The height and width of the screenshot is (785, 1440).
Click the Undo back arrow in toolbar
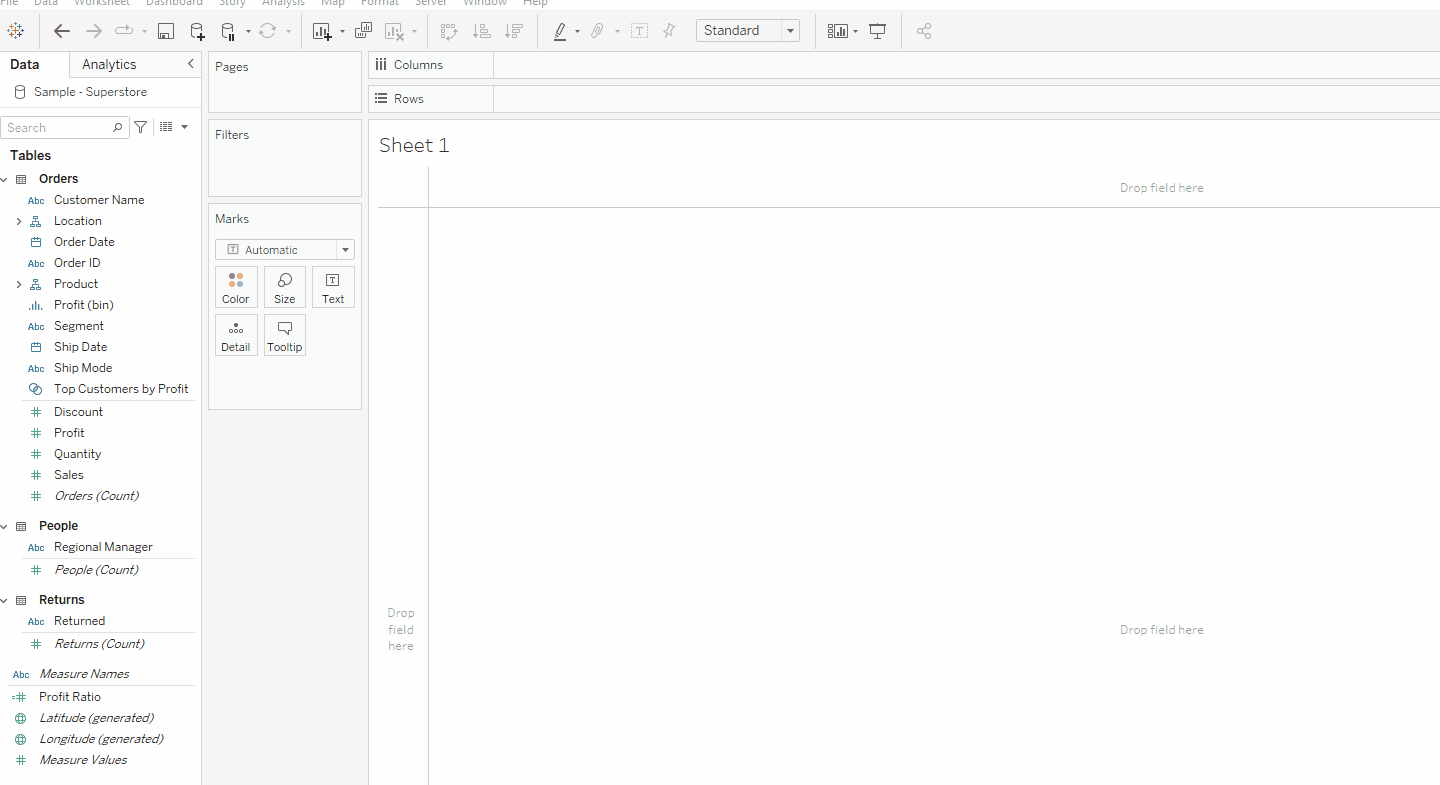[x=62, y=31]
